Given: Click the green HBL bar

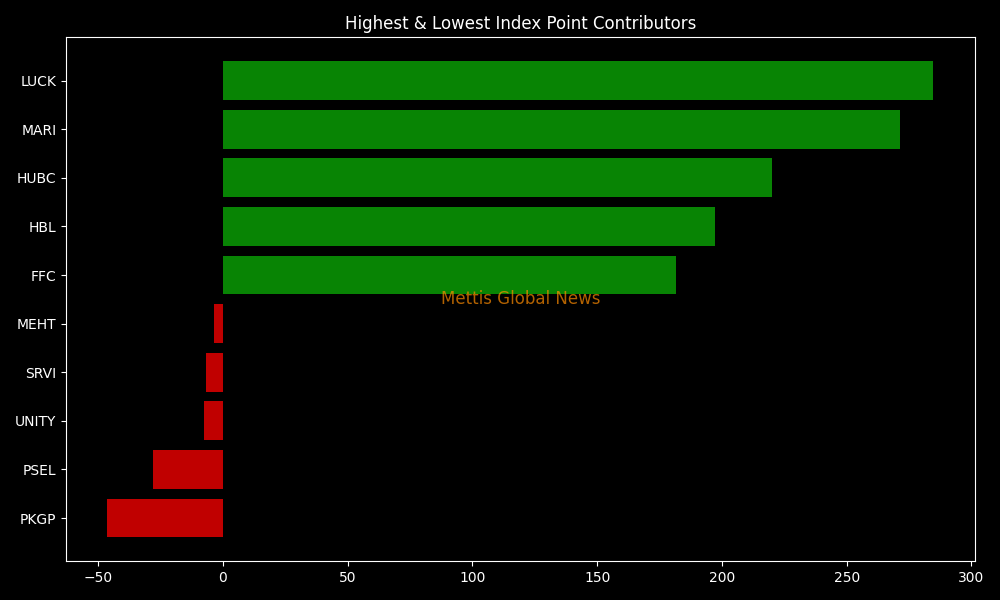Looking at the screenshot, I should pyautogui.click(x=469, y=226).
